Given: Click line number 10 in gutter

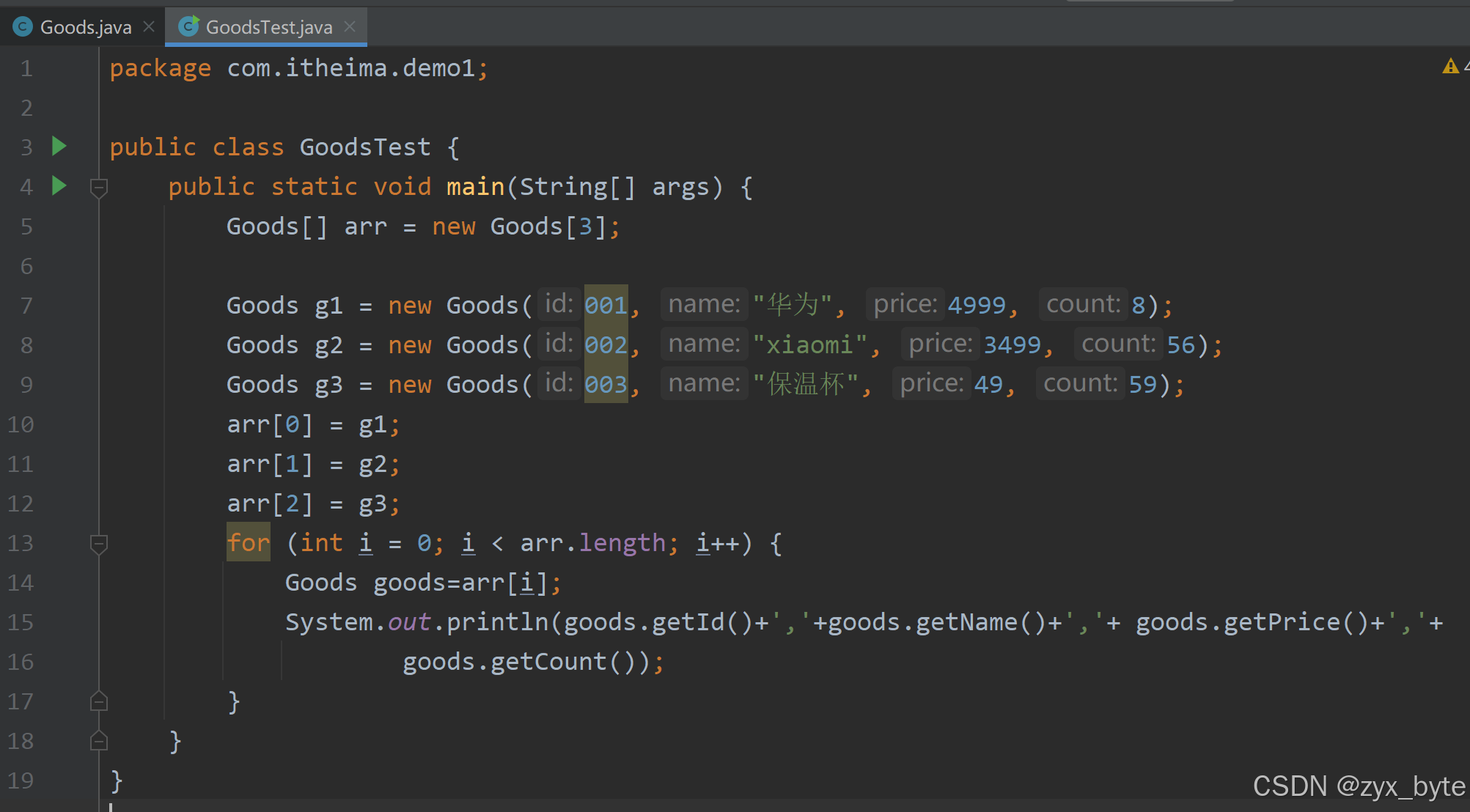Looking at the screenshot, I should point(21,424).
